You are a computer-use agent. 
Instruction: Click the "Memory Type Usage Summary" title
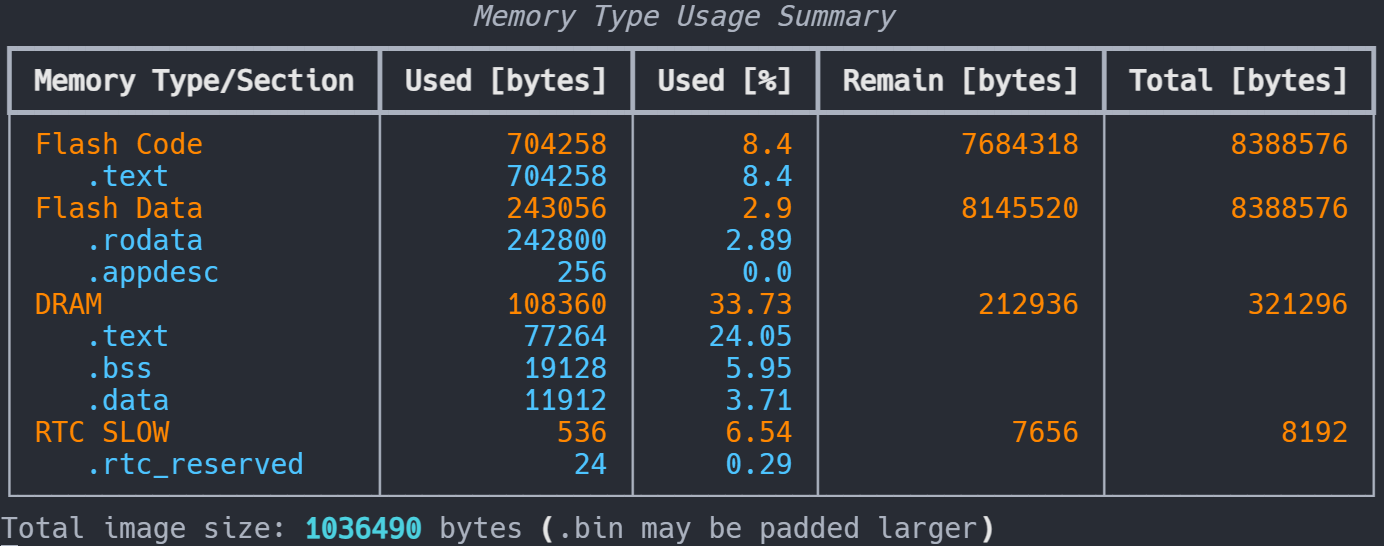[x=684, y=16]
